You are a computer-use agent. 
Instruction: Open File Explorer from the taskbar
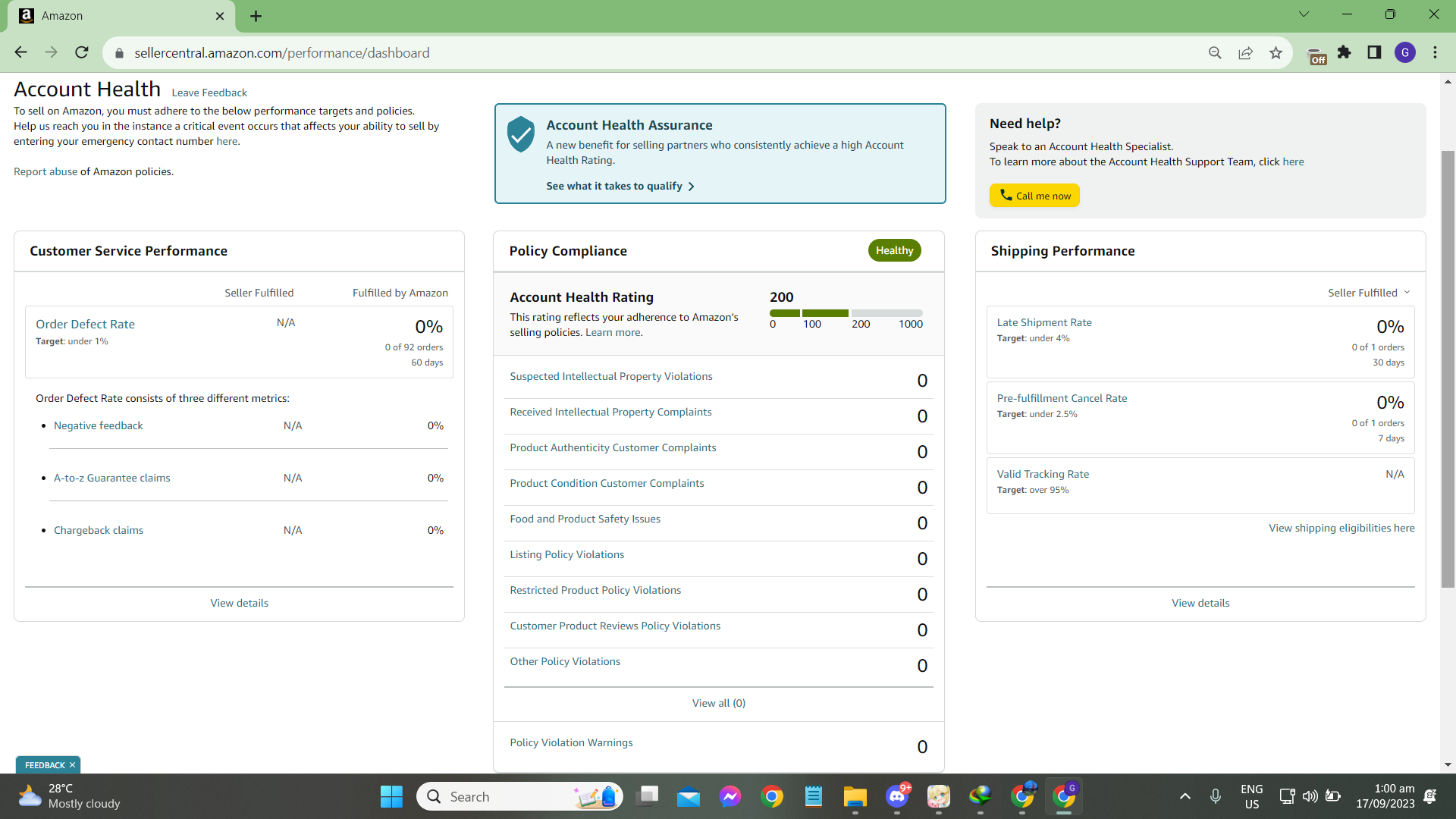(x=855, y=796)
